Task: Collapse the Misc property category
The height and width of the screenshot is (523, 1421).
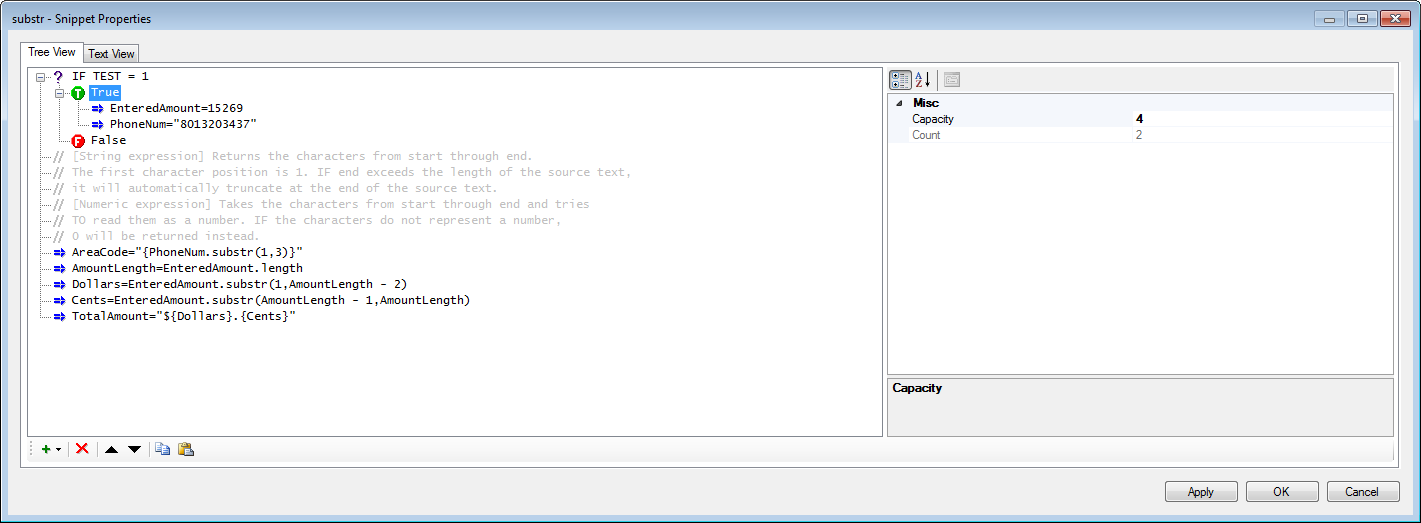Action: (x=899, y=103)
